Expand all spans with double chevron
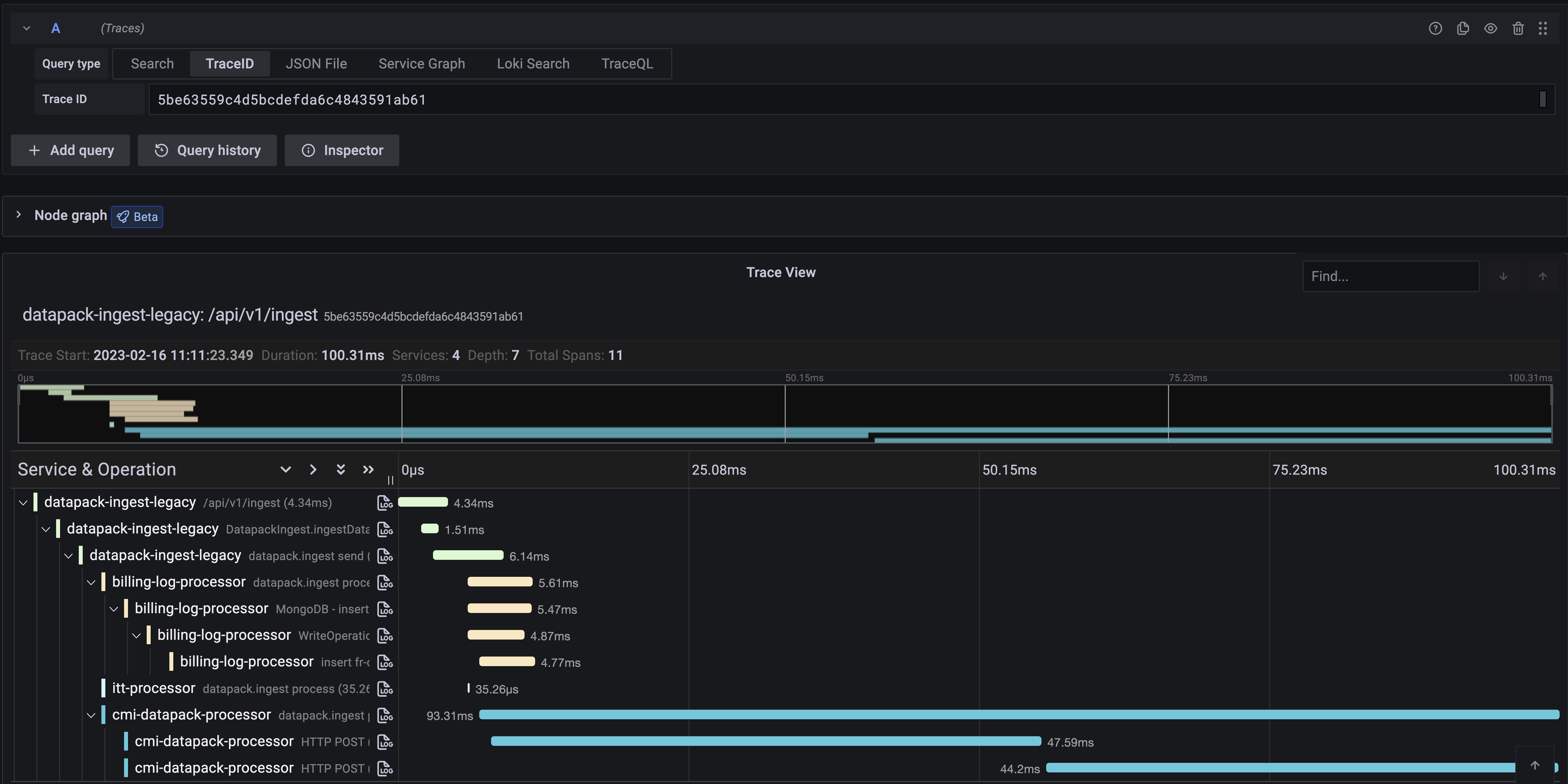The image size is (1568, 784). (341, 469)
